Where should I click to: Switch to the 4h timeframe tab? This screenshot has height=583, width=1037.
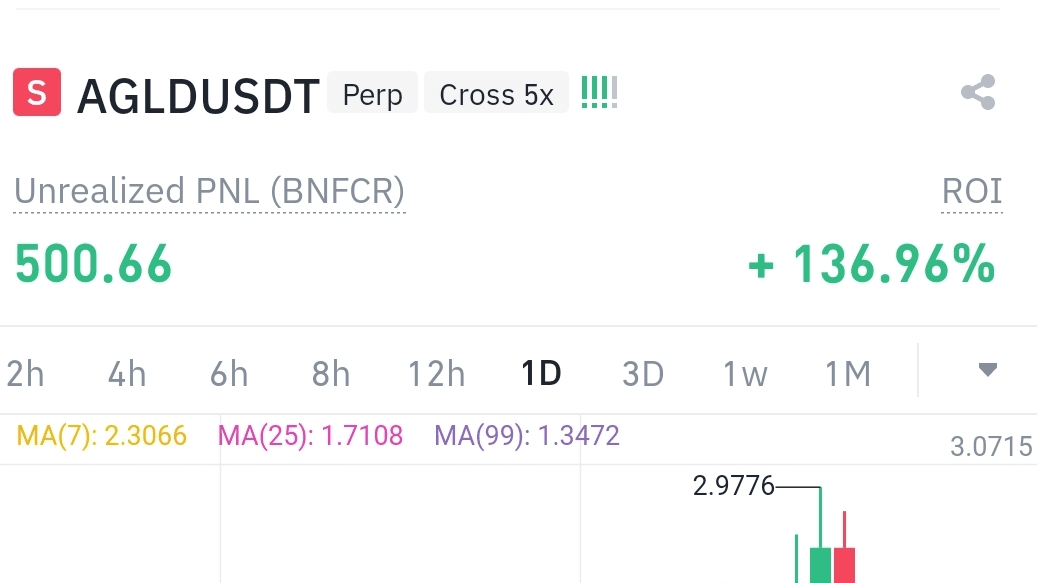pyautogui.click(x=125, y=373)
